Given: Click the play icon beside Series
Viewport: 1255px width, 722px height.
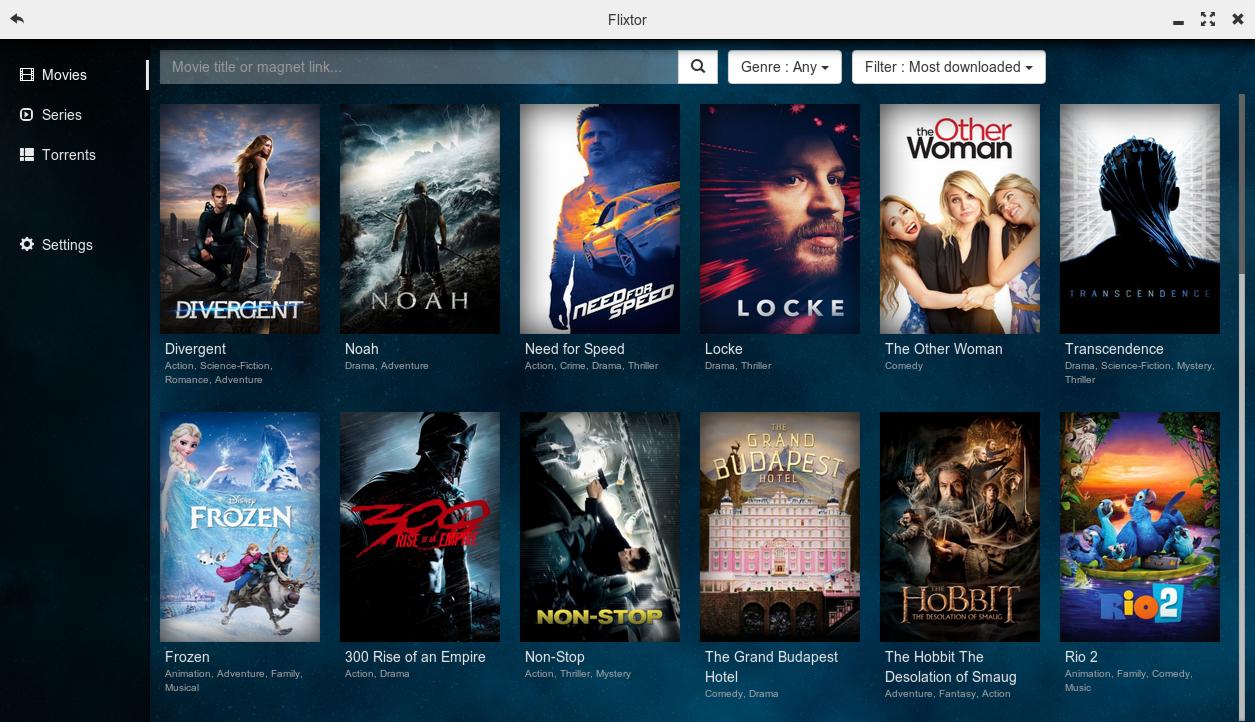Looking at the screenshot, I should [x=27, y=115].
